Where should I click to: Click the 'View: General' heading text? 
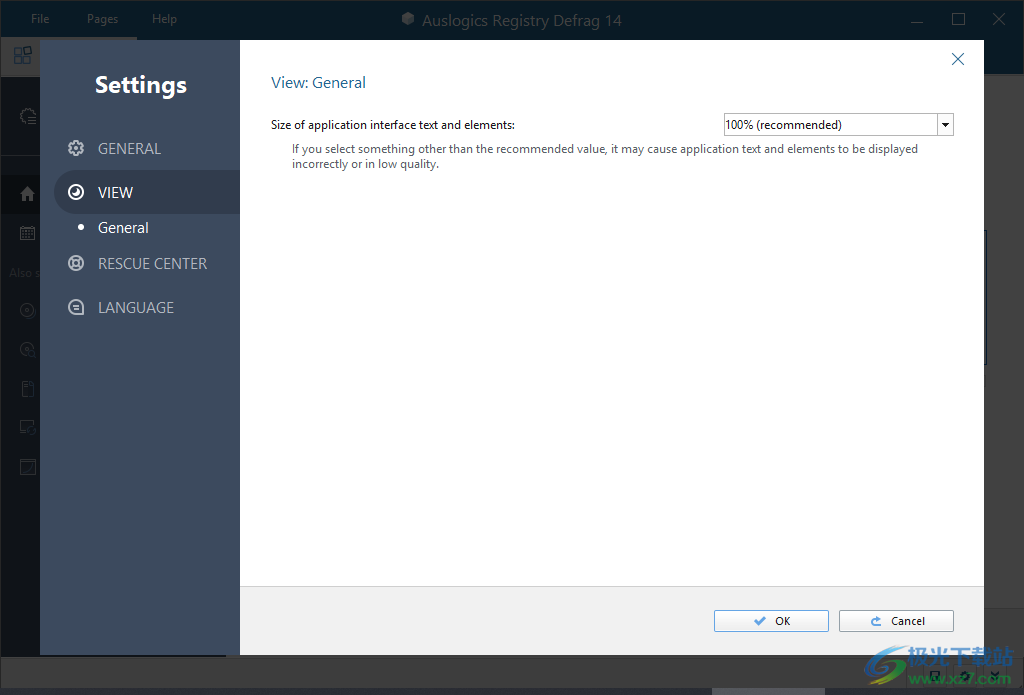coord(318,82)
